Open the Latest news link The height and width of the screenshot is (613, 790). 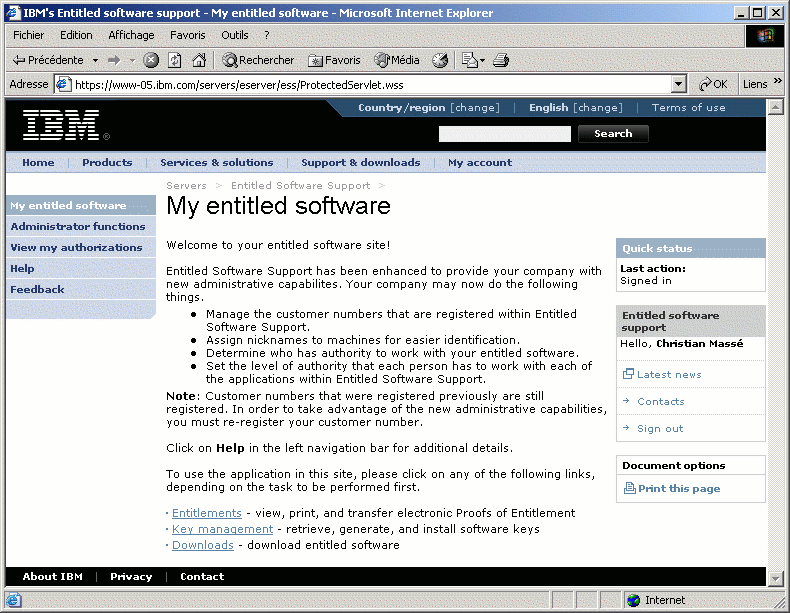tap(669, 374)
